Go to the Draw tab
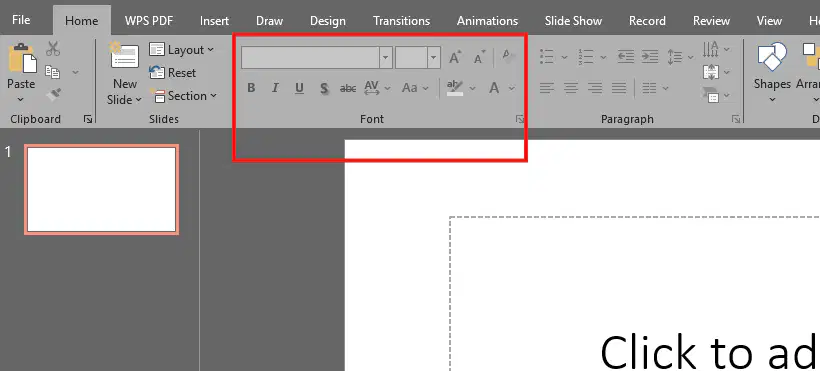Screen dimensions: 820x371 click(x=269, y=21)
